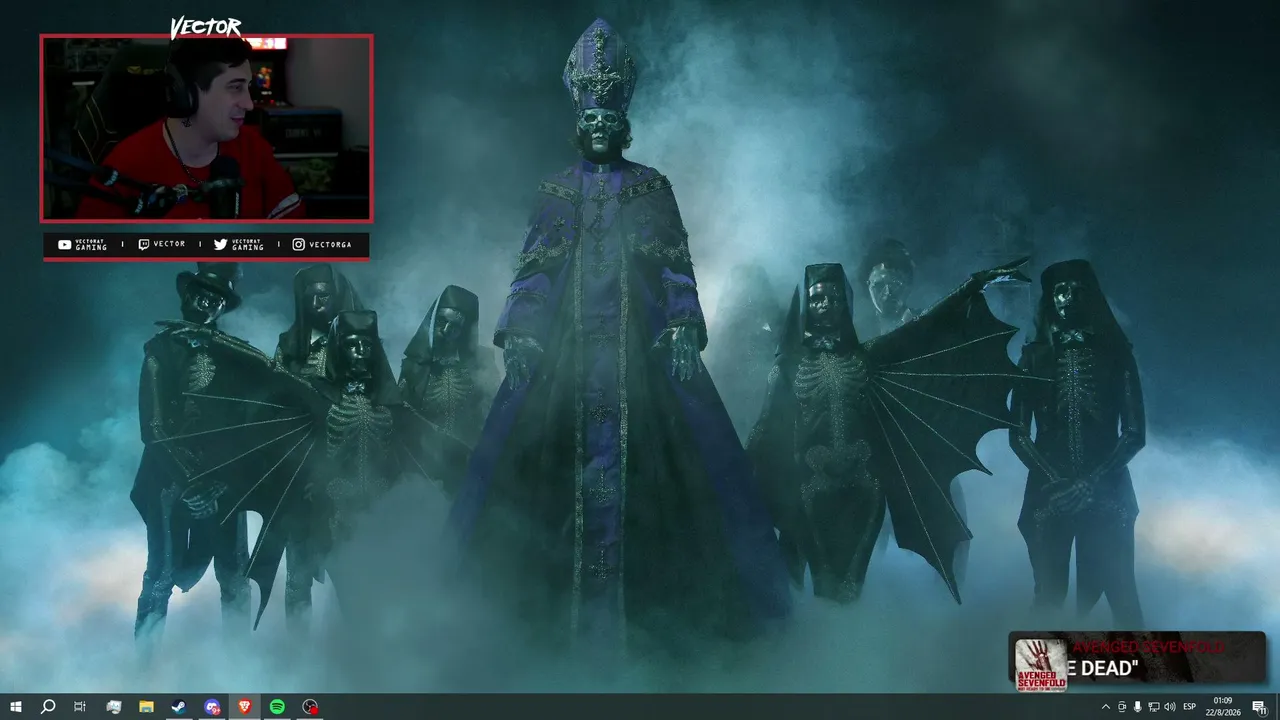Screen dimensions: 1280x720
Task: Launch Steam from the taskbar
Action: [x=178, y=707]
